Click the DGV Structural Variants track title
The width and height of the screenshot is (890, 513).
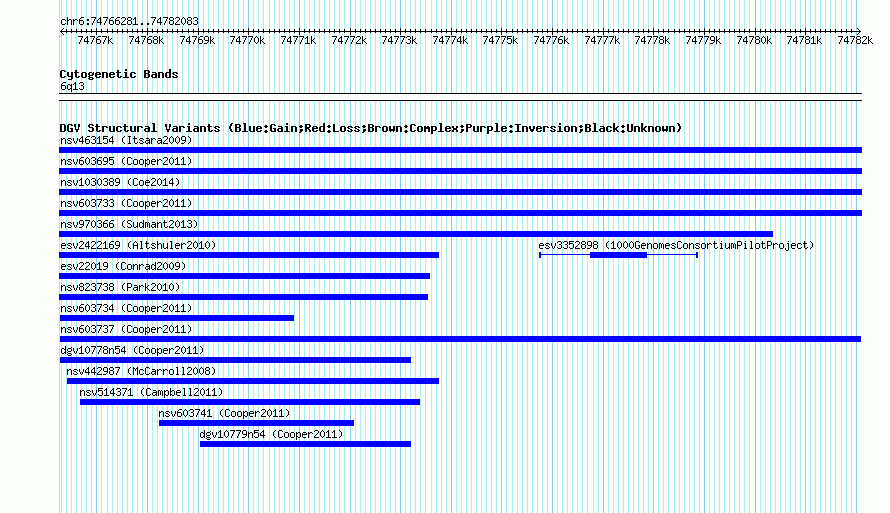tap(371, 128)
